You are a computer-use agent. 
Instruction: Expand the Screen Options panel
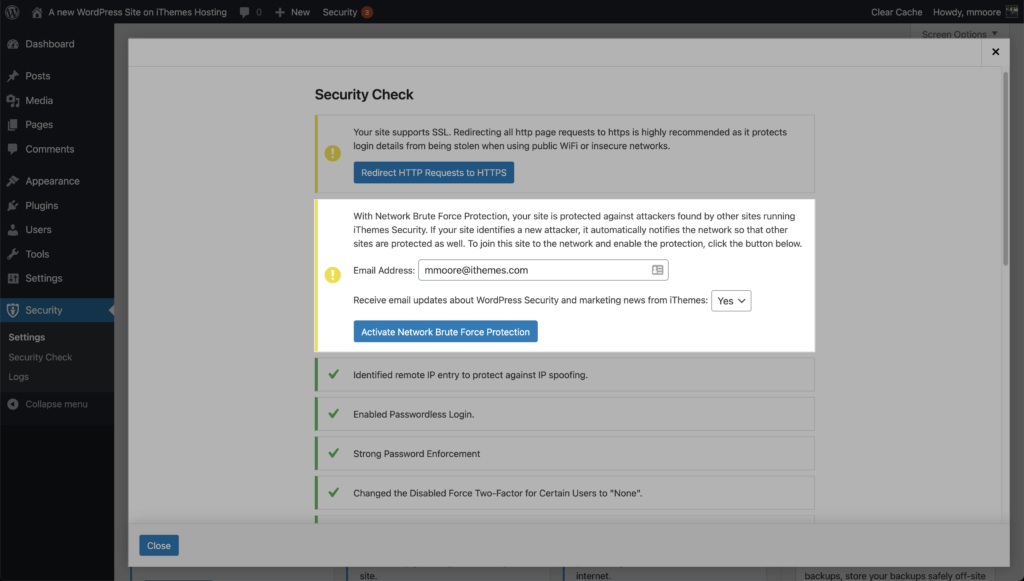tap(959, 33)
